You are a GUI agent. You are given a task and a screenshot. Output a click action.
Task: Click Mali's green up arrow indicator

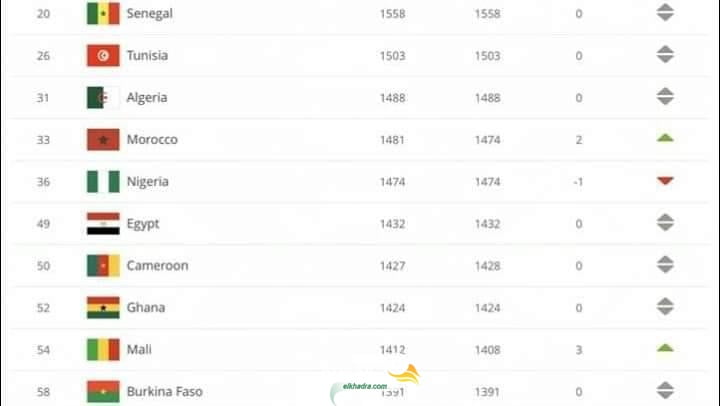(665, 348)
